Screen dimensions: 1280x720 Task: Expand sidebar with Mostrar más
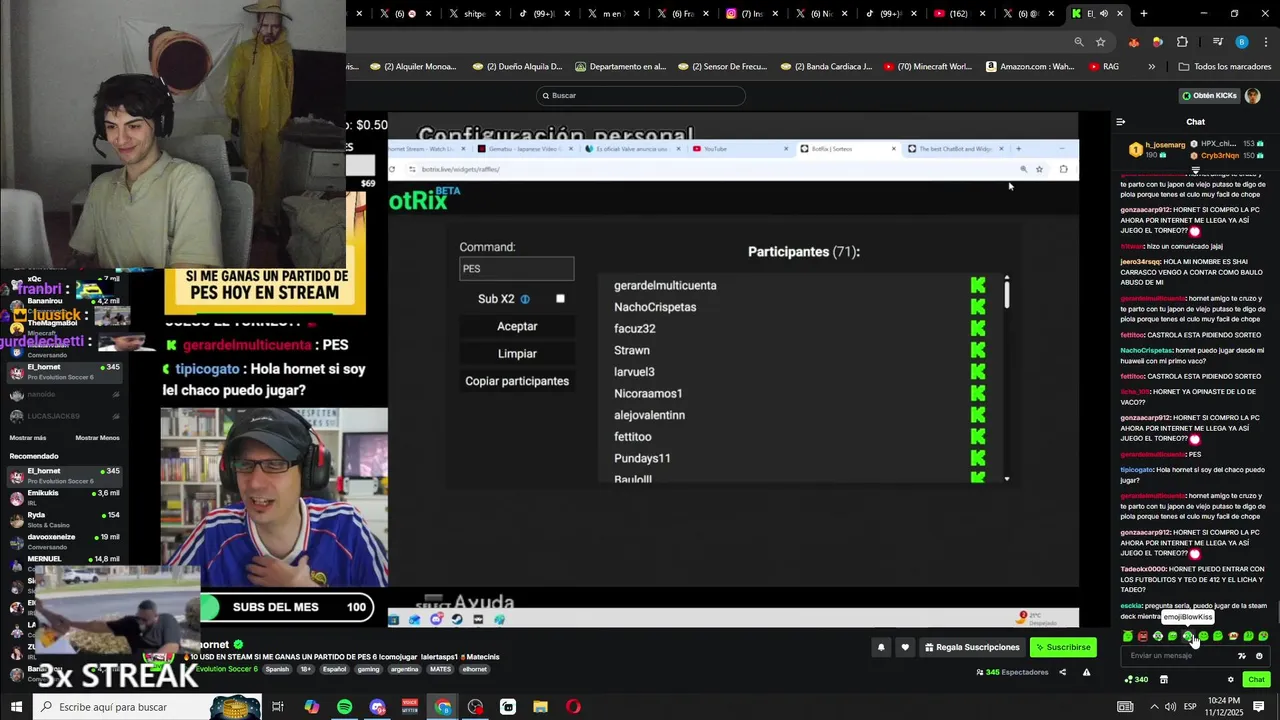[x=28, y=438]
